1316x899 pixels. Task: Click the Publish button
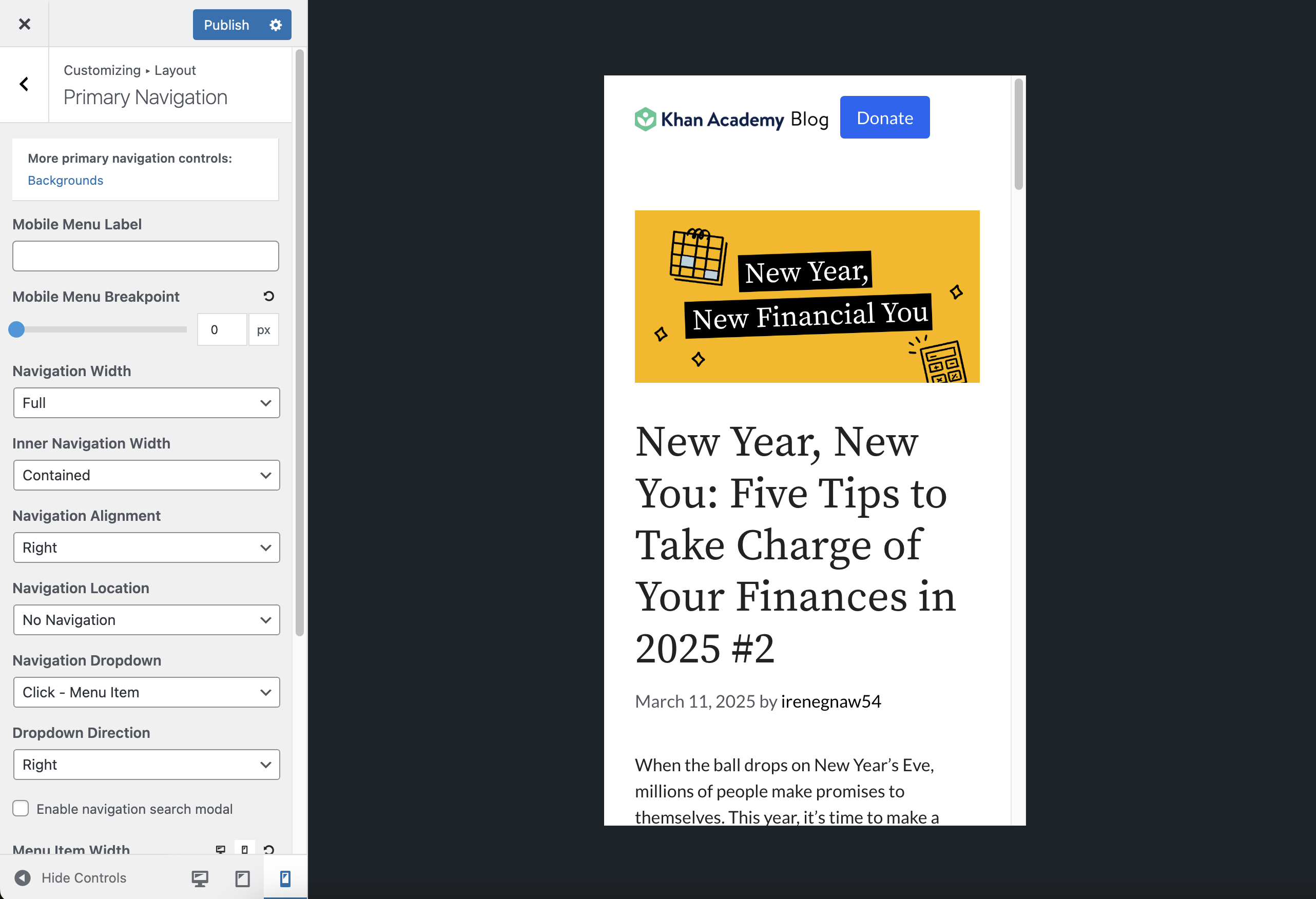pos(226,25)
